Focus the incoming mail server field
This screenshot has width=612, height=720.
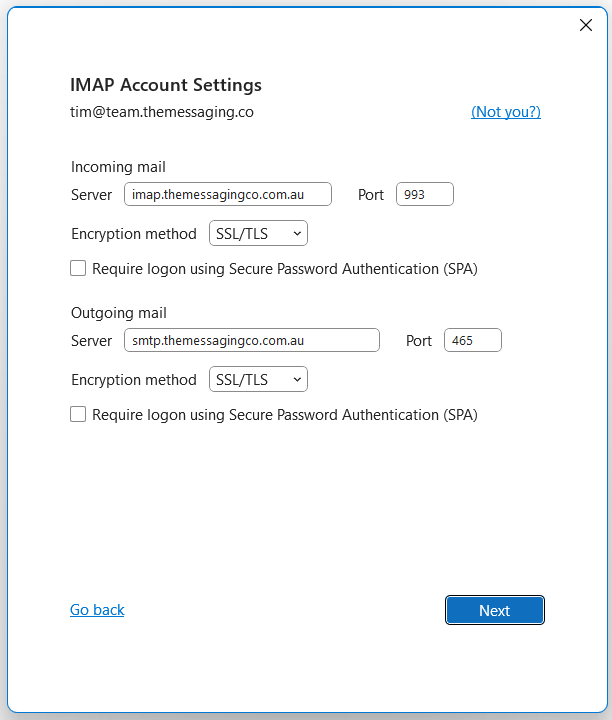228,194
